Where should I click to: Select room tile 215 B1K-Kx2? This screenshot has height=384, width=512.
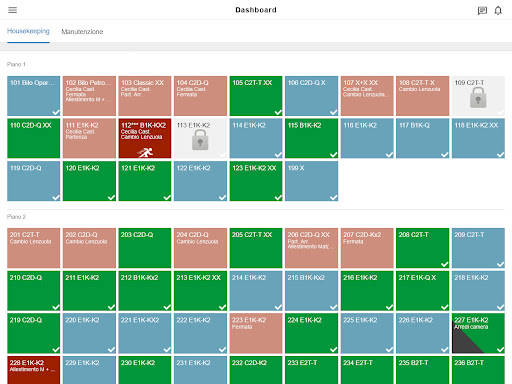pyautogui.click(x=311, y=291)
